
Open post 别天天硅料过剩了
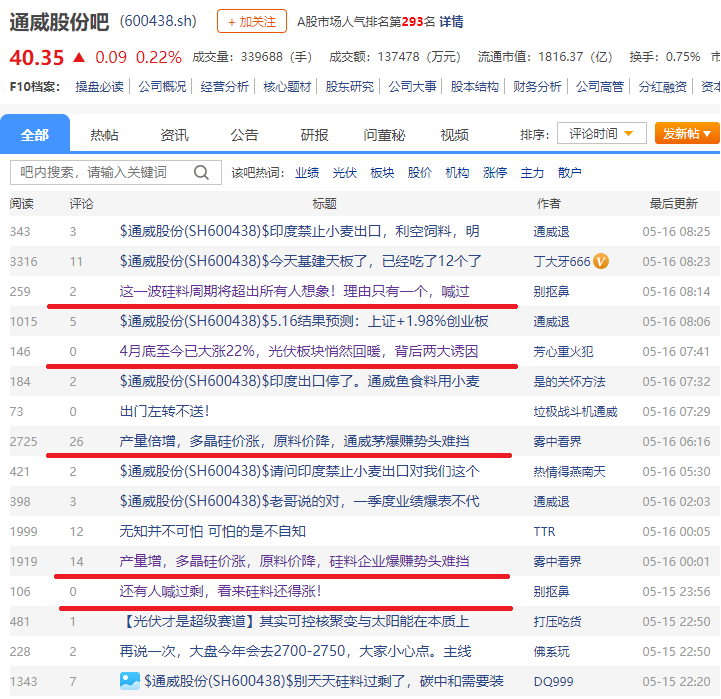tap(324, 681)
